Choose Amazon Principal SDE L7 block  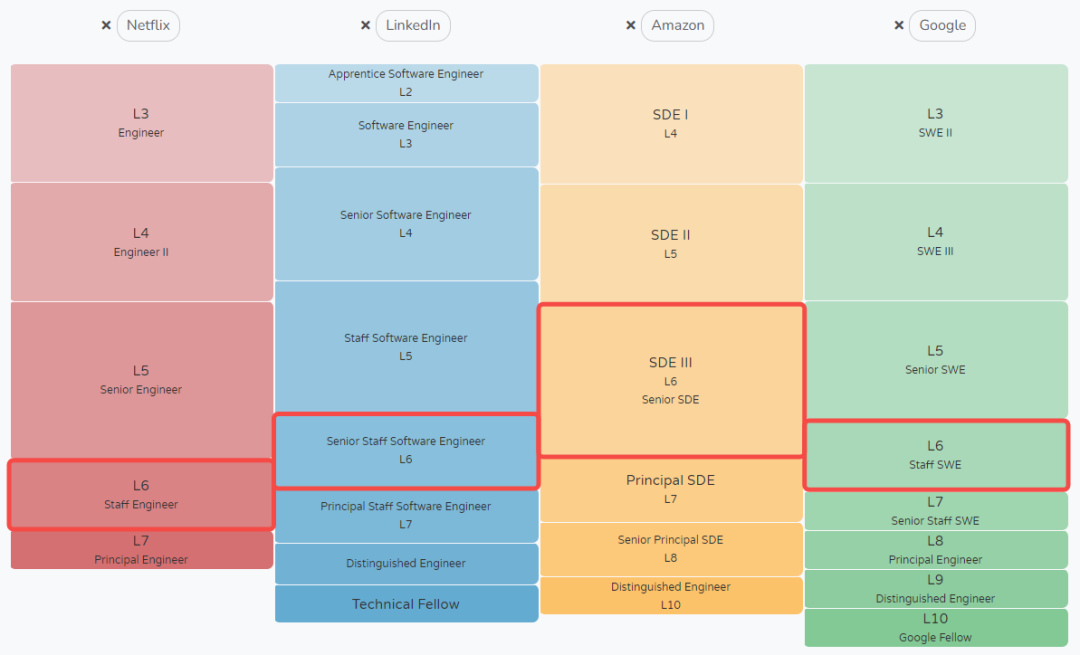[x=672, y=490]
